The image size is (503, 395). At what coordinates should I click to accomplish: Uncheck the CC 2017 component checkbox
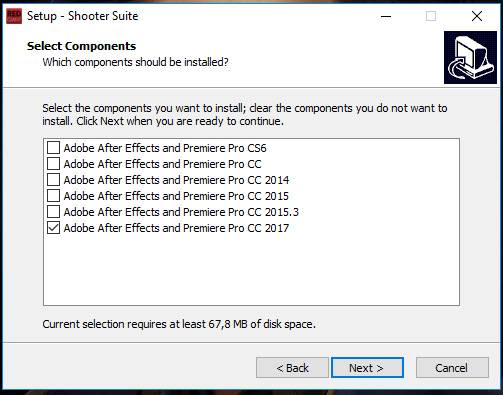(x=53, y=228)
